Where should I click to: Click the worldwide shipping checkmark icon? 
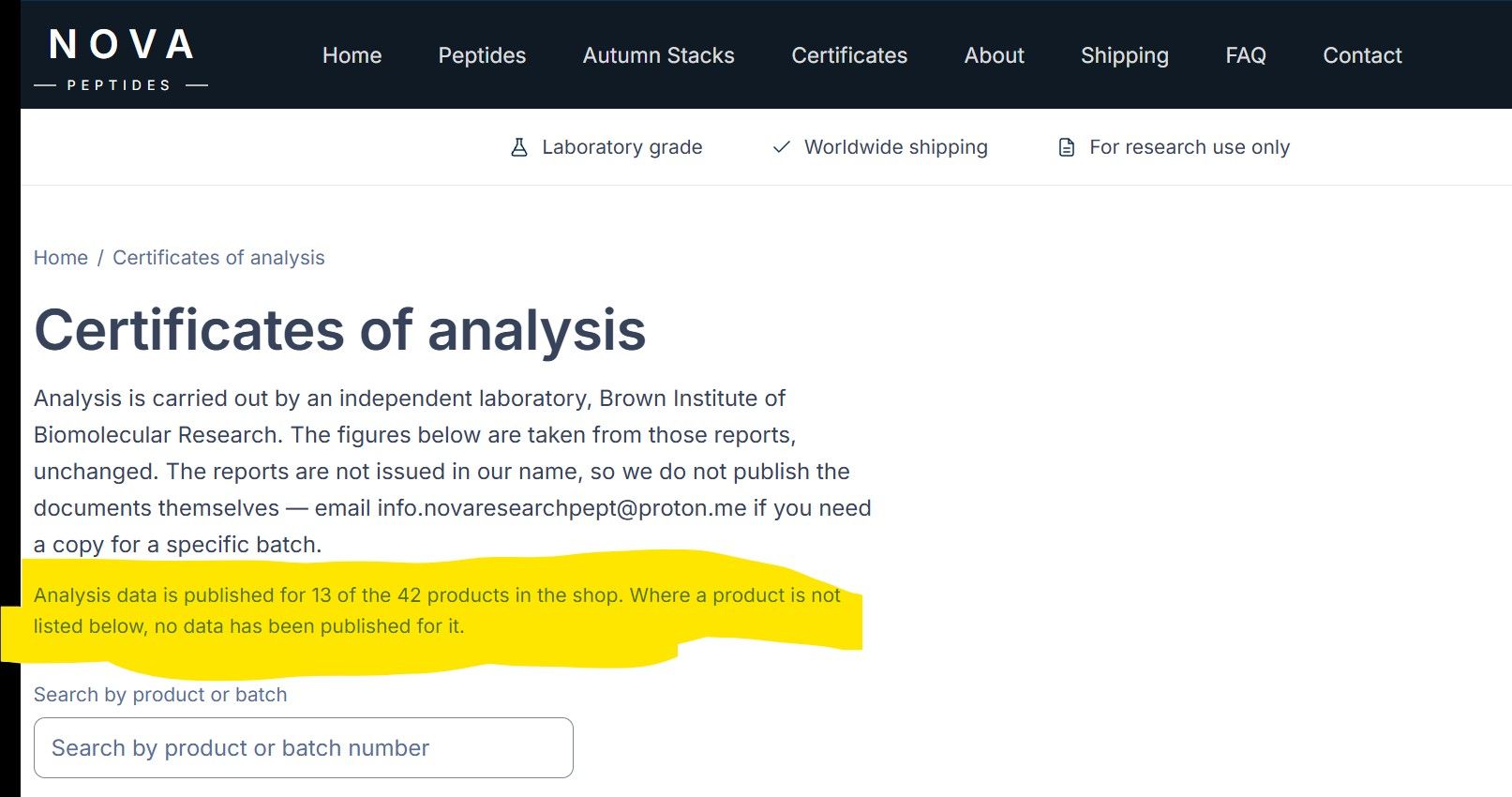pyautogui.click(x=781, y=147)
